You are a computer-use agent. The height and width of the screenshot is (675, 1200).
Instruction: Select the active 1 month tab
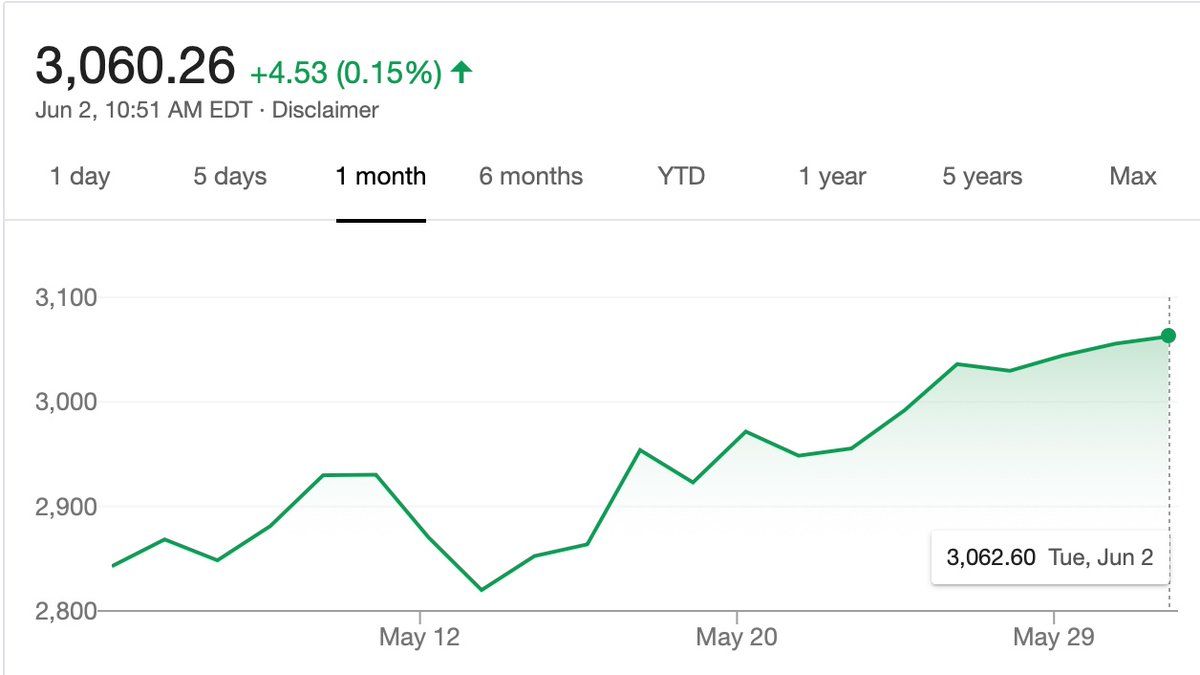point(381,177)
